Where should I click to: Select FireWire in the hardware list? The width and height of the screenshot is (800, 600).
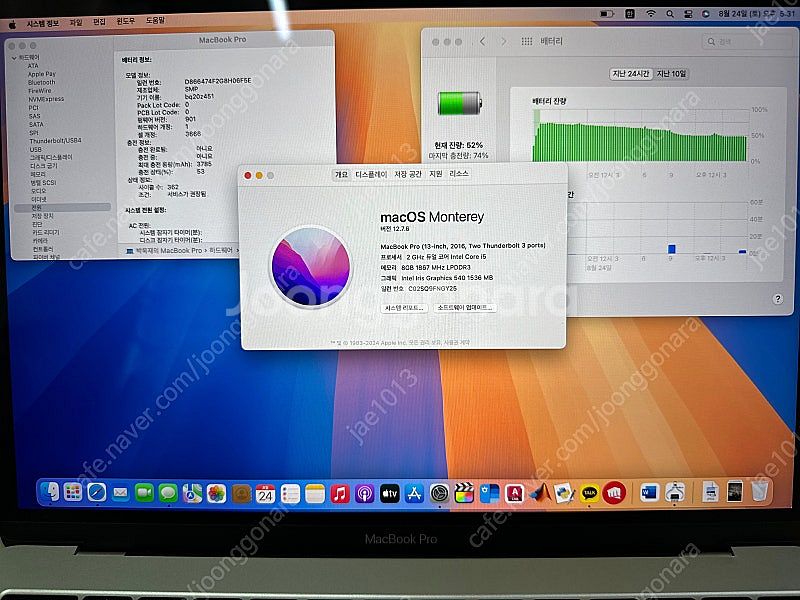[x=39, y=91]
